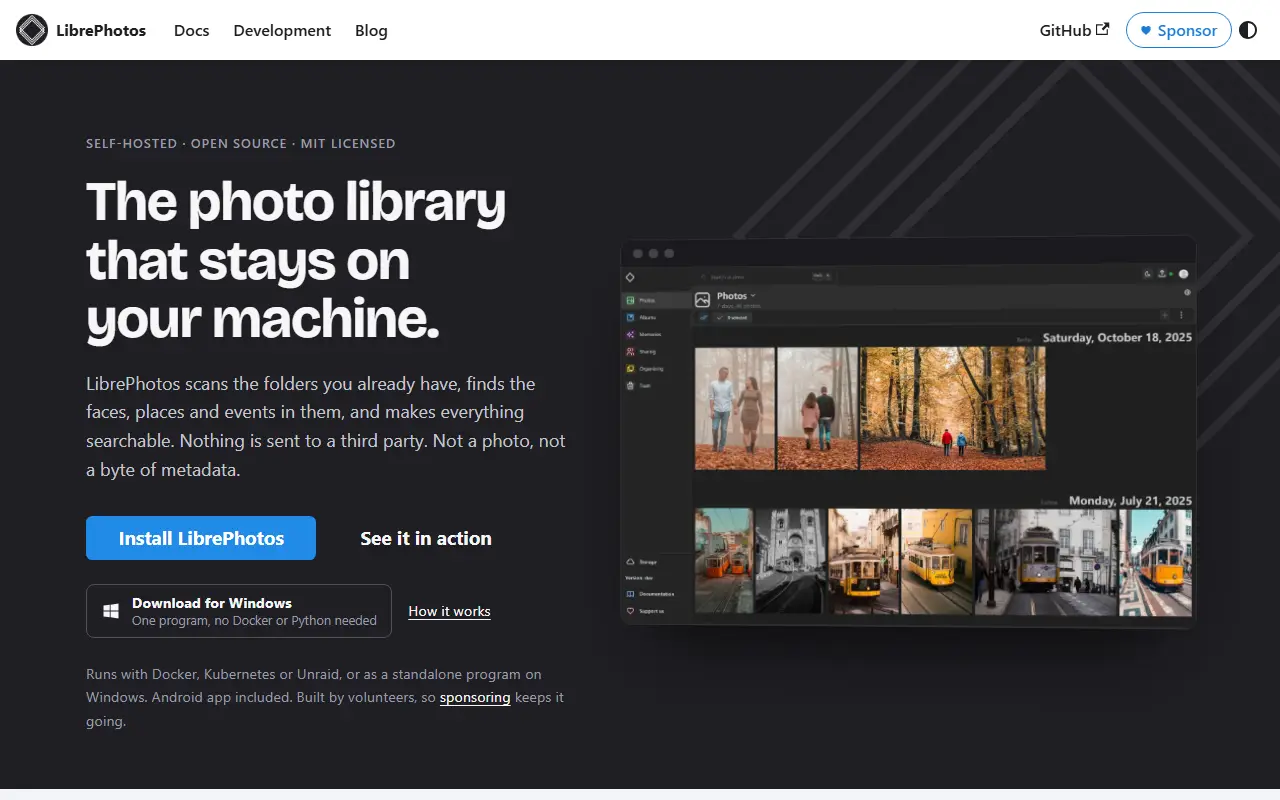Open the Development navigation item
The width and height of the screenshot is (1280, 800).
pyautogui.click(x=282, y=30)
